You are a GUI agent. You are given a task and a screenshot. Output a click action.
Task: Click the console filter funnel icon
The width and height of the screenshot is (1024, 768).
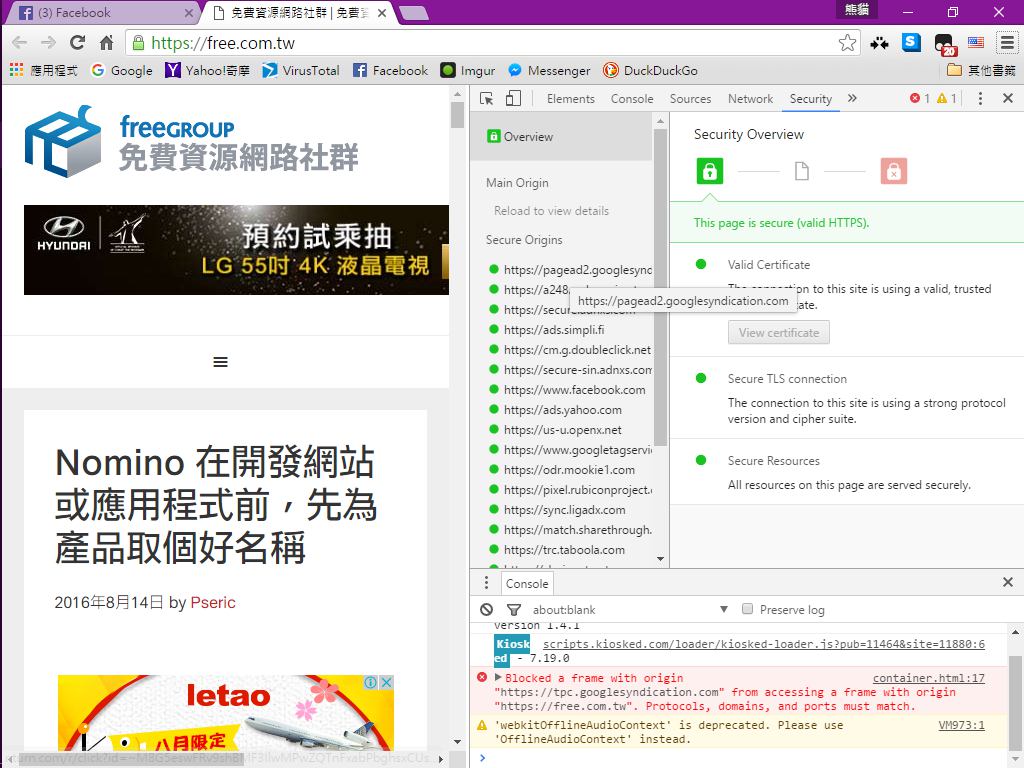pos(513,609)
